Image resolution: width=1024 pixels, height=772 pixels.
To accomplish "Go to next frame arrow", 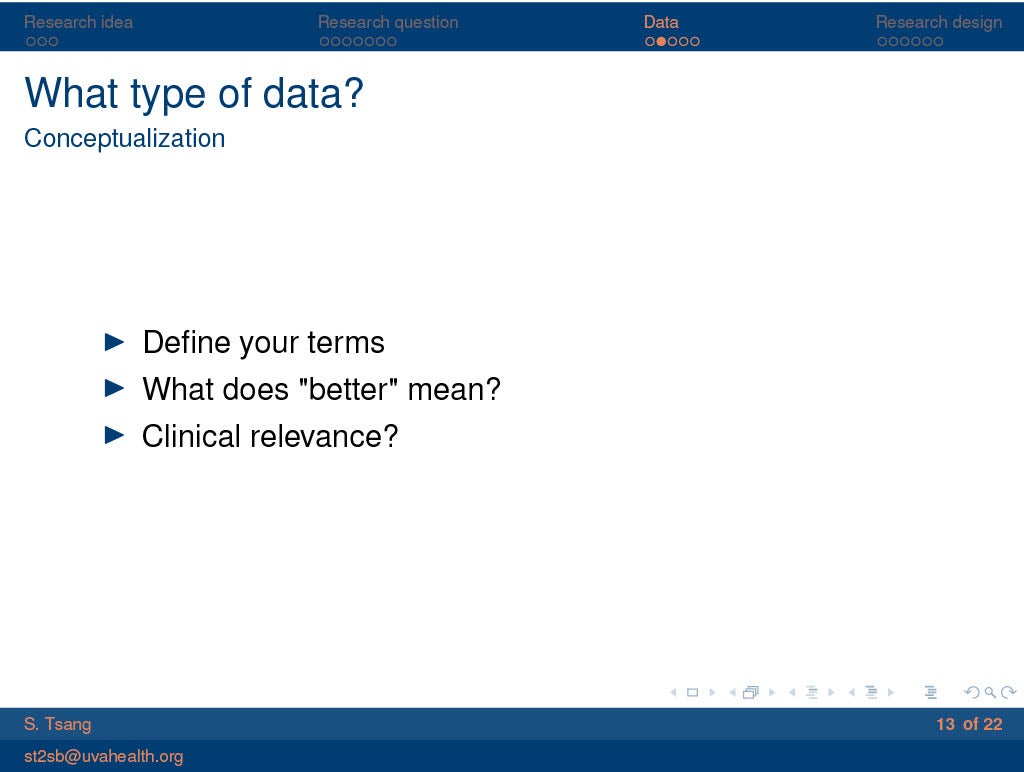I will point(772,692).
